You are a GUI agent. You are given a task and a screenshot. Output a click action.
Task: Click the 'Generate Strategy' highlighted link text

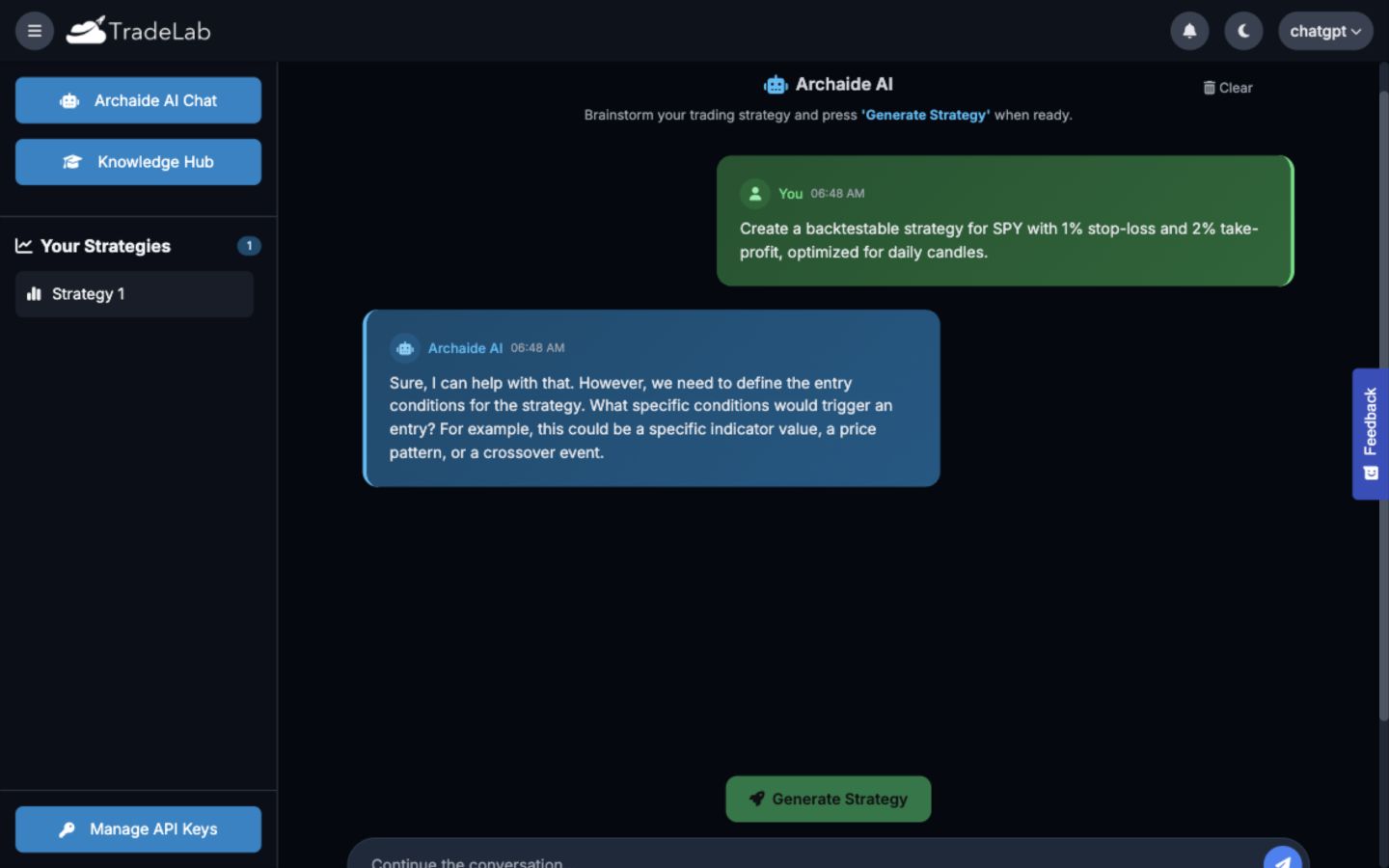pos(925,115)
